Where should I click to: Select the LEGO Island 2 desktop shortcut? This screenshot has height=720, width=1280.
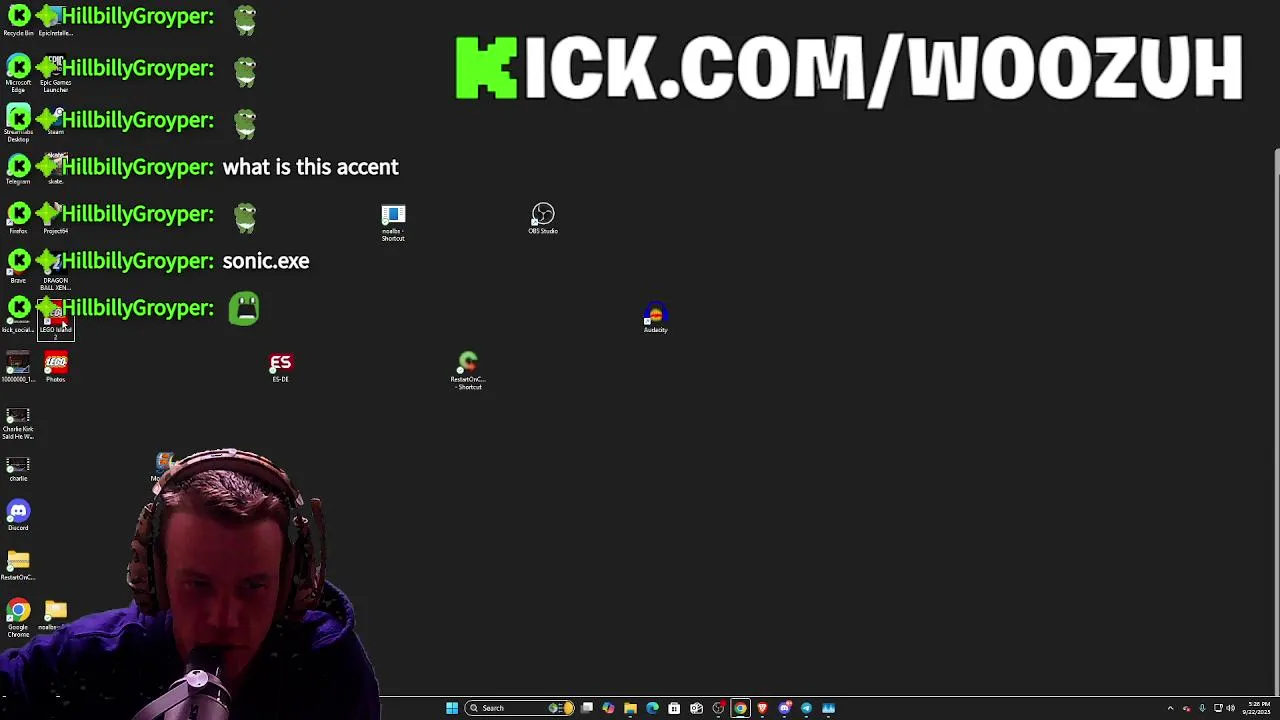56,319
